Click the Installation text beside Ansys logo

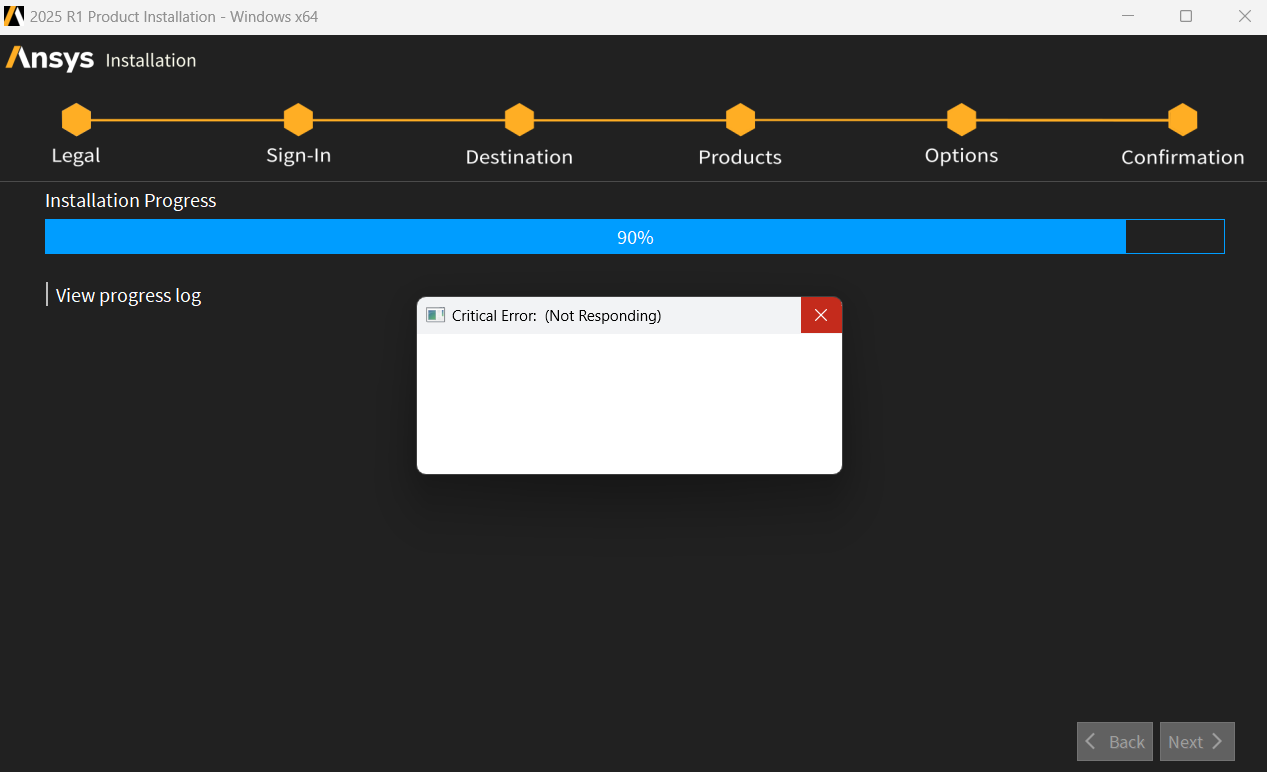click(151, 61)
